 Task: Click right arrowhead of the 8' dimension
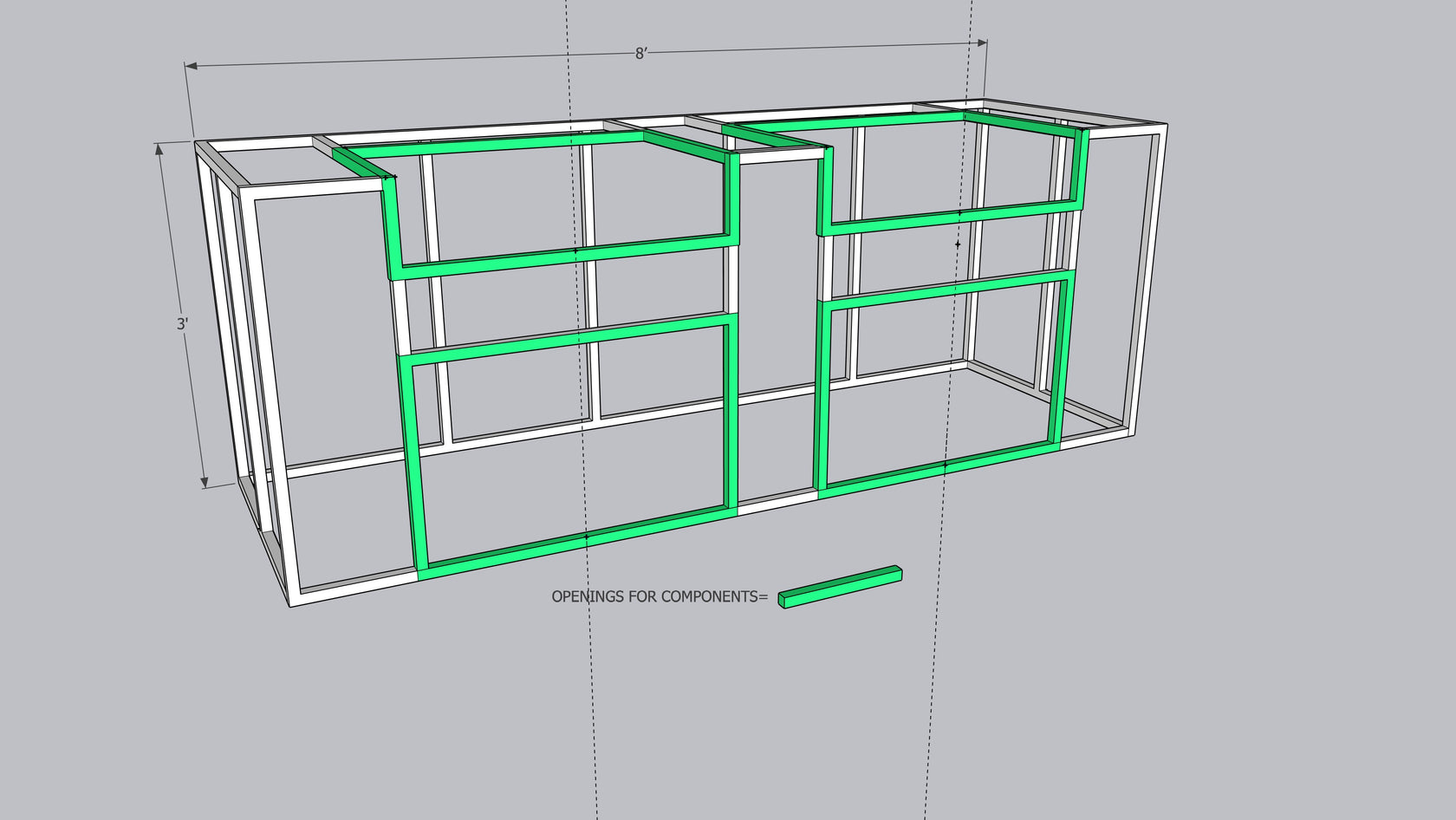click(x=982, y=42)
